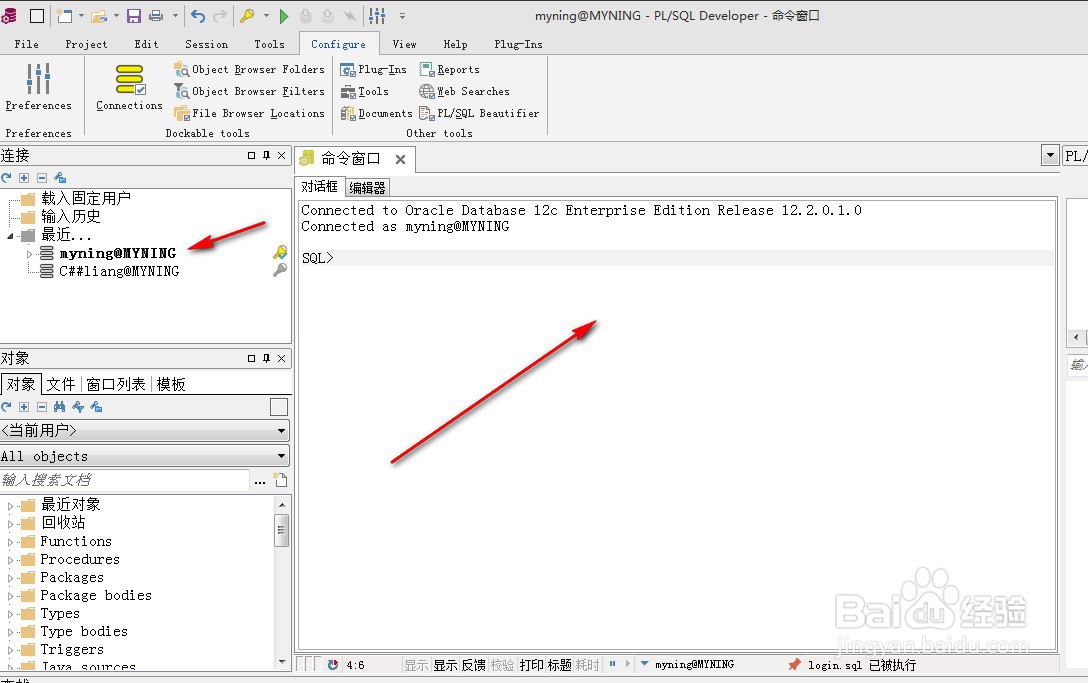
Task: Open Connections from the Configure ribbon
Action: pos(128,88)
